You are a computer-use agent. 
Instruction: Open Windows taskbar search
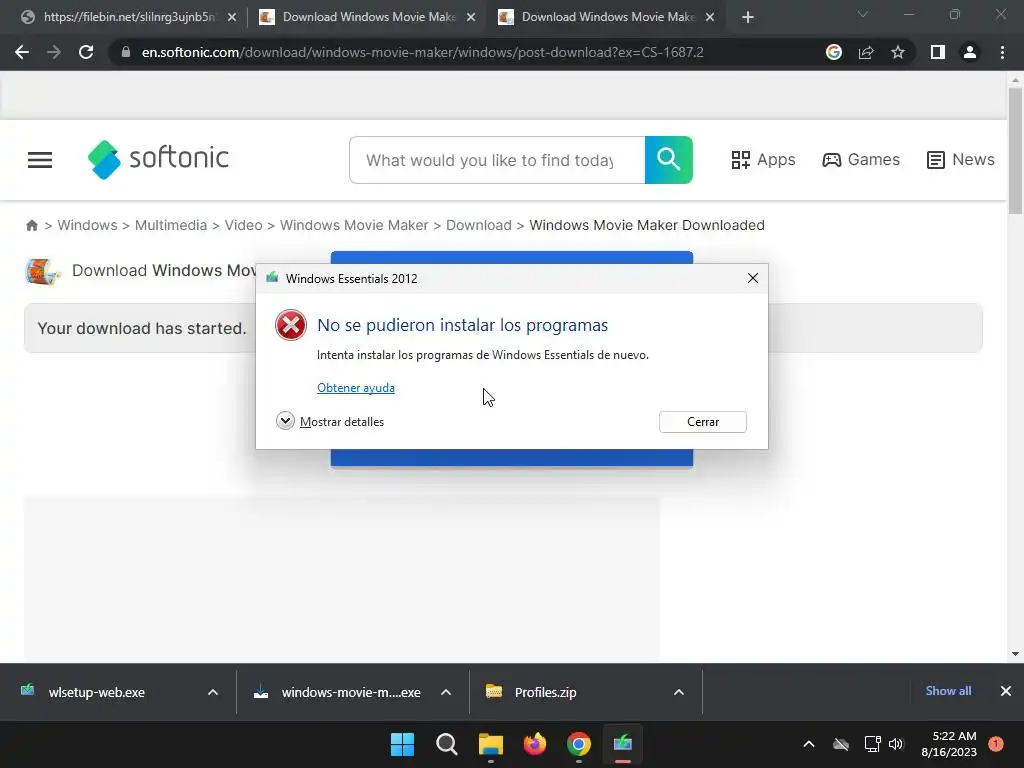[447, 744]
